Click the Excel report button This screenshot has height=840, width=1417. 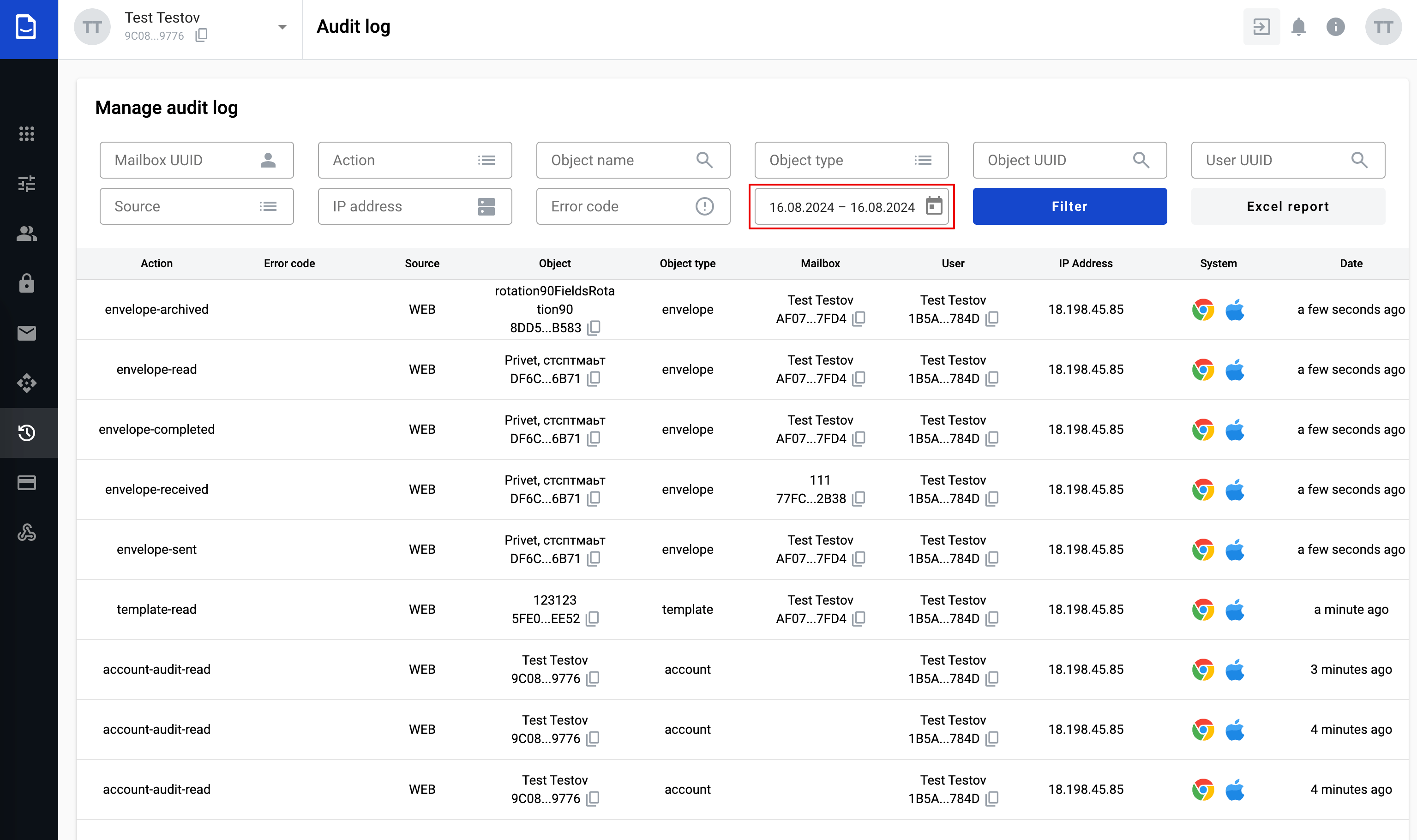point(1287,206)
